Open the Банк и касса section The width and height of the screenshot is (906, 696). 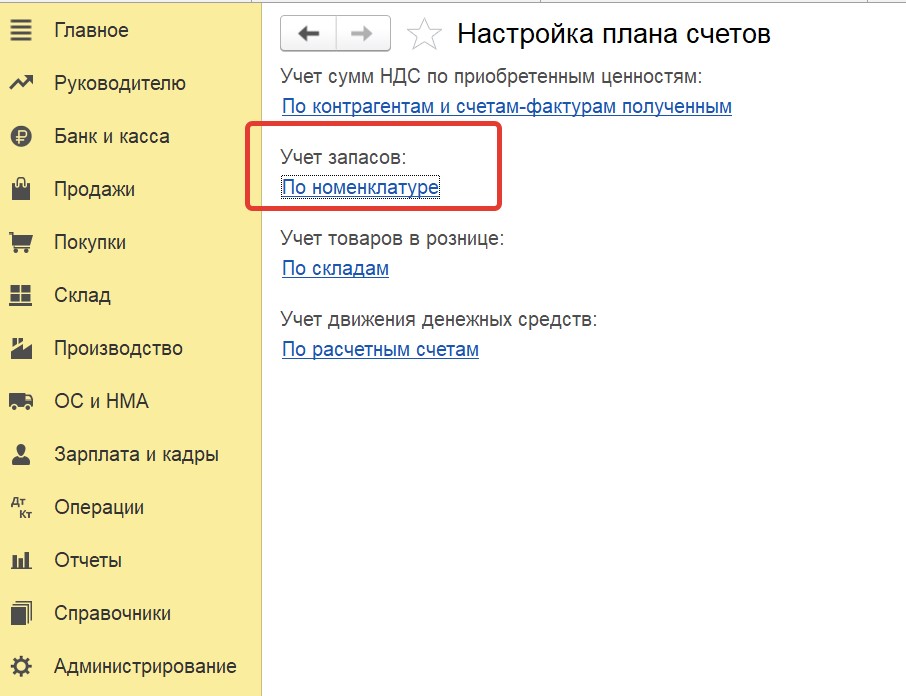(112, 136)
